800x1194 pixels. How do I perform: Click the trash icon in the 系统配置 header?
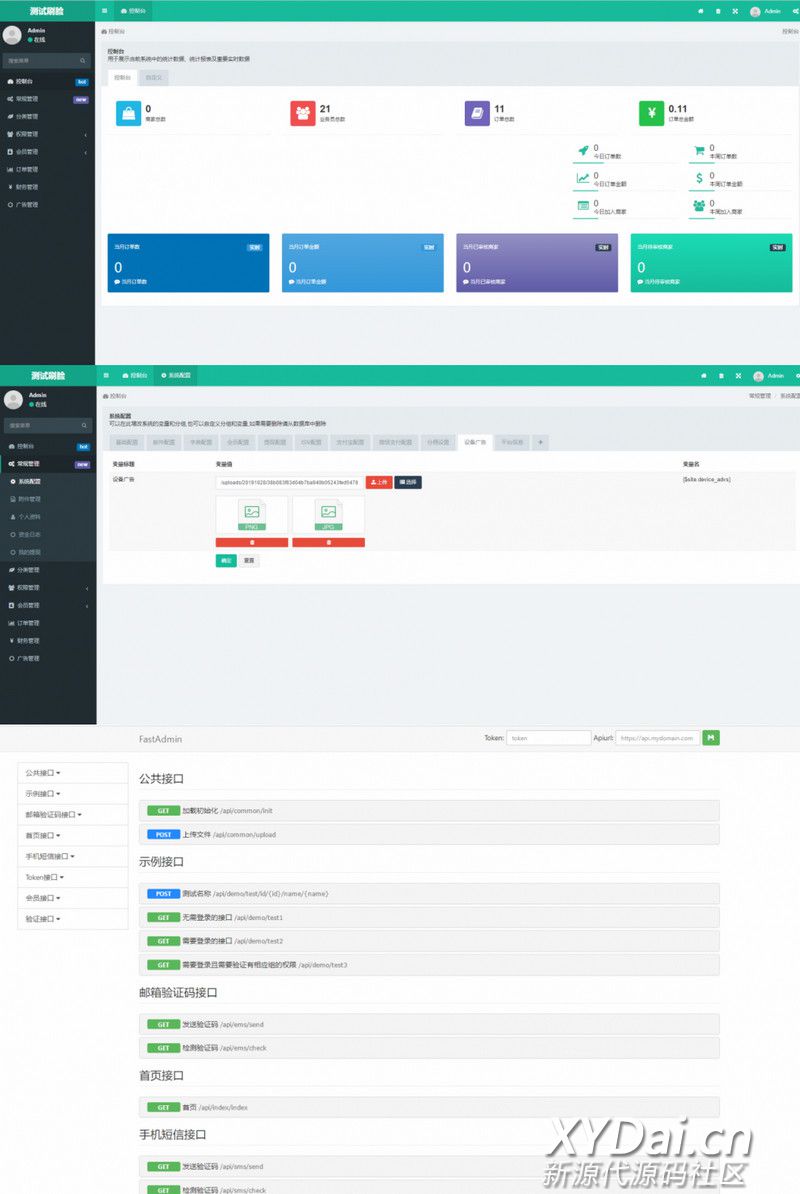tap(721, 375)
